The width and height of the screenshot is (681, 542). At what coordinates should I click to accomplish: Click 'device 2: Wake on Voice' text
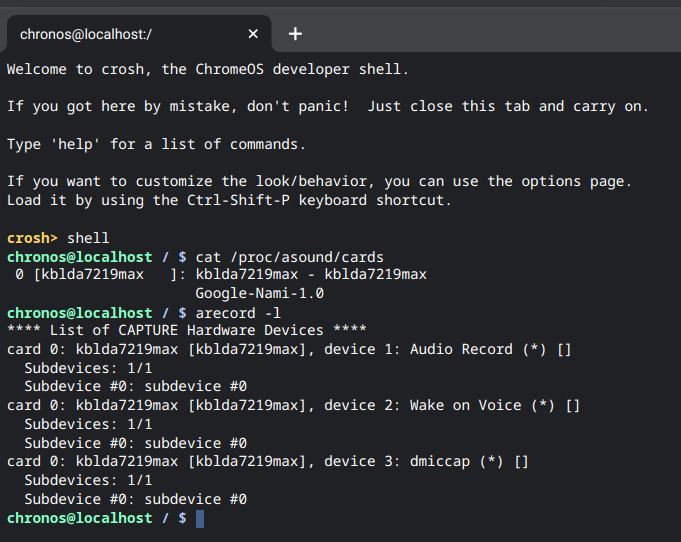[423, 405]
